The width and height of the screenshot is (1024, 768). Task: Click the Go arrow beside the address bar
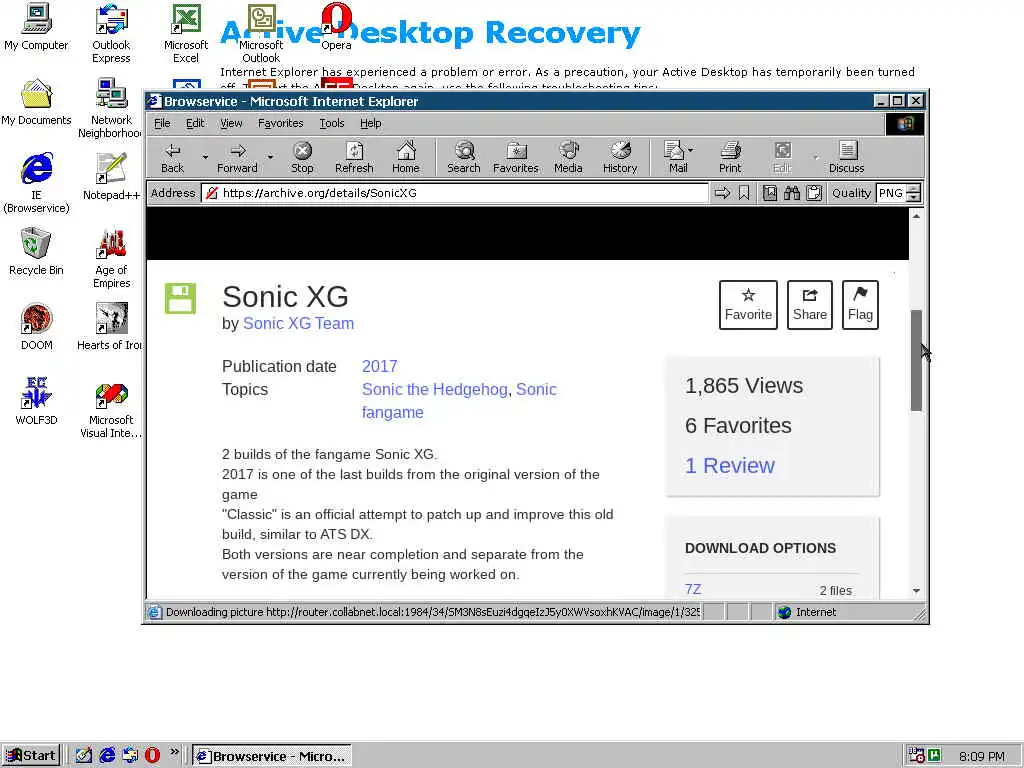[722, 193]
